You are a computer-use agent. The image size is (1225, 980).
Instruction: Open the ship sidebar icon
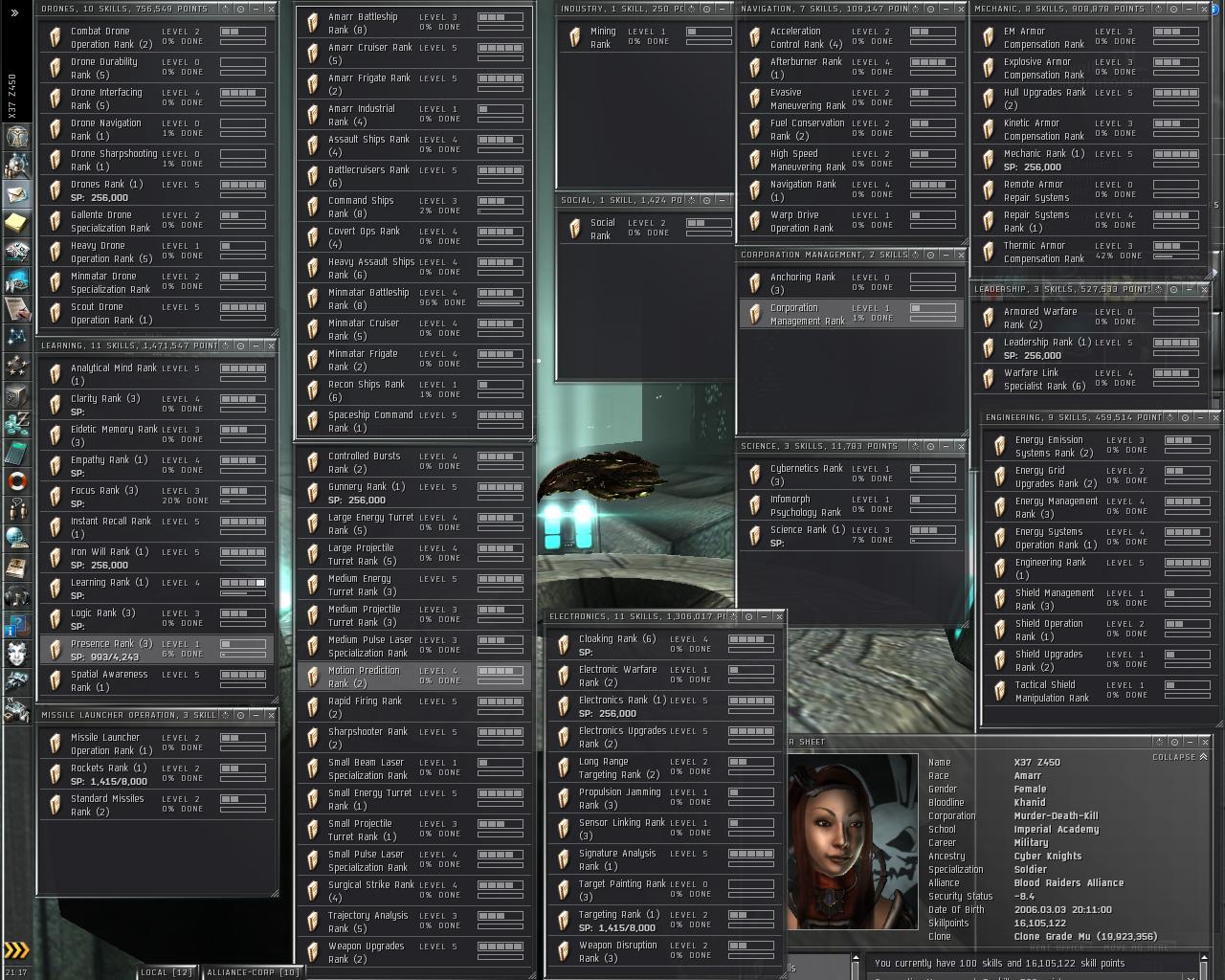18,683
